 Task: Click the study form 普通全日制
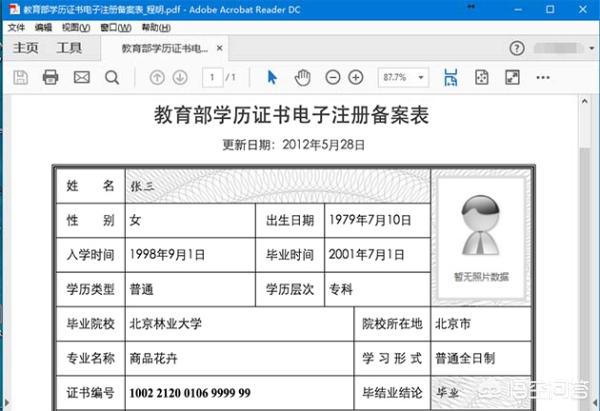(x=465, y=358)
